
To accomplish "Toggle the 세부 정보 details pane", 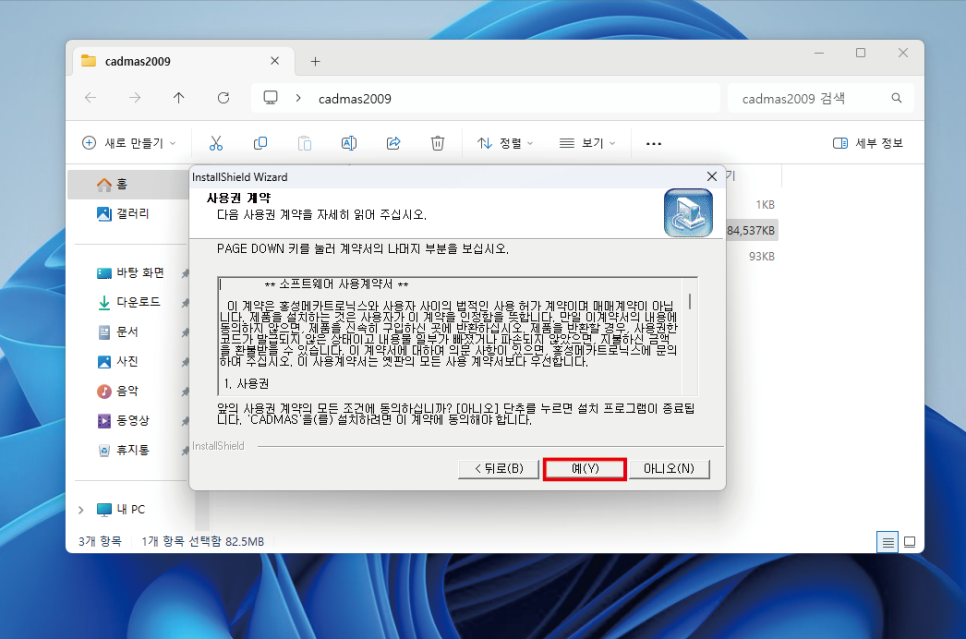I will 867,143.
